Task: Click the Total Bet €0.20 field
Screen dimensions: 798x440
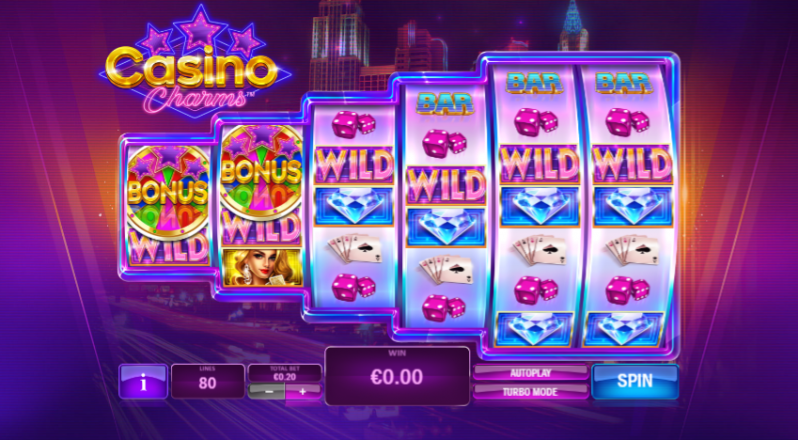Action: pos(285,373)
